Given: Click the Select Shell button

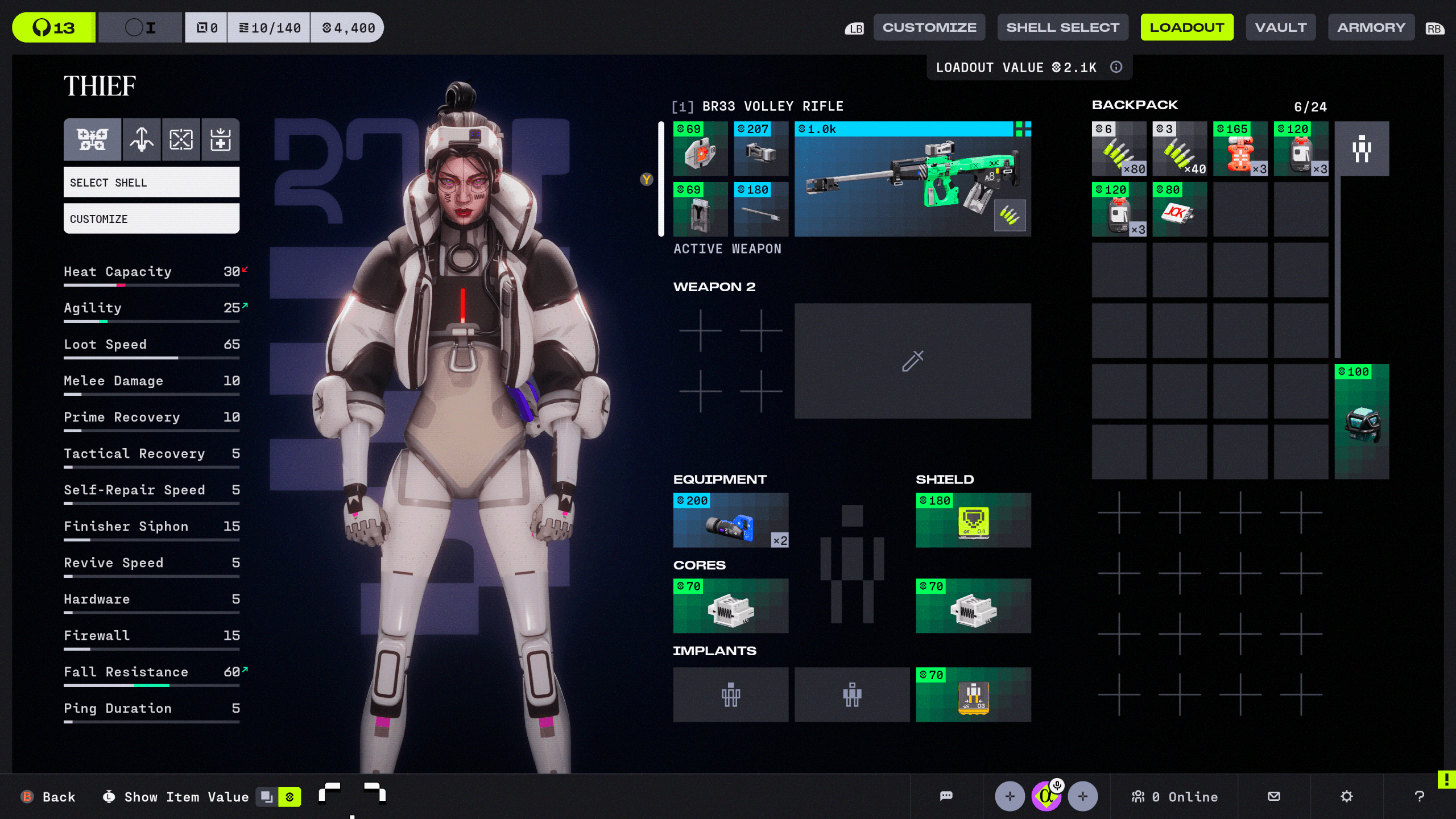Looking at the screenshot, I should click(x=151, y=183).
